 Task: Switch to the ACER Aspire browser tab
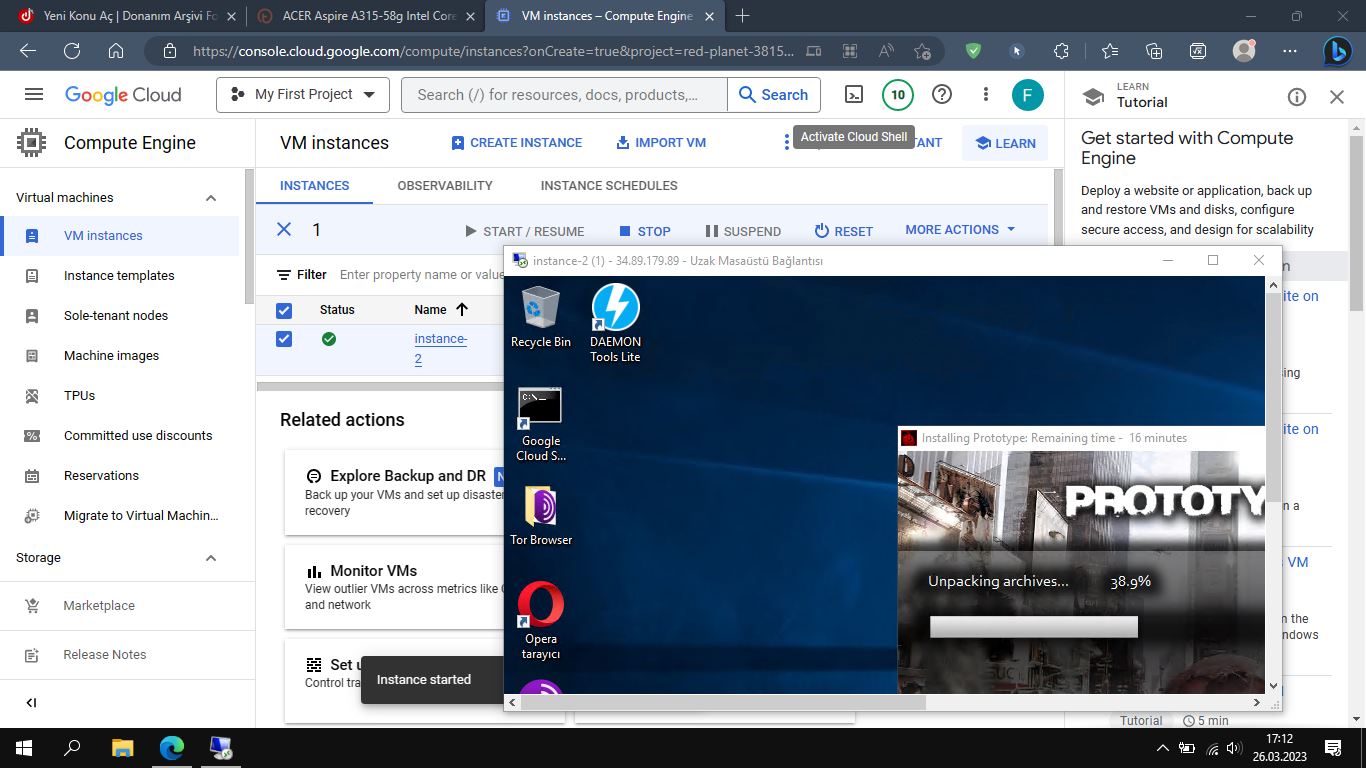point(364,16)
